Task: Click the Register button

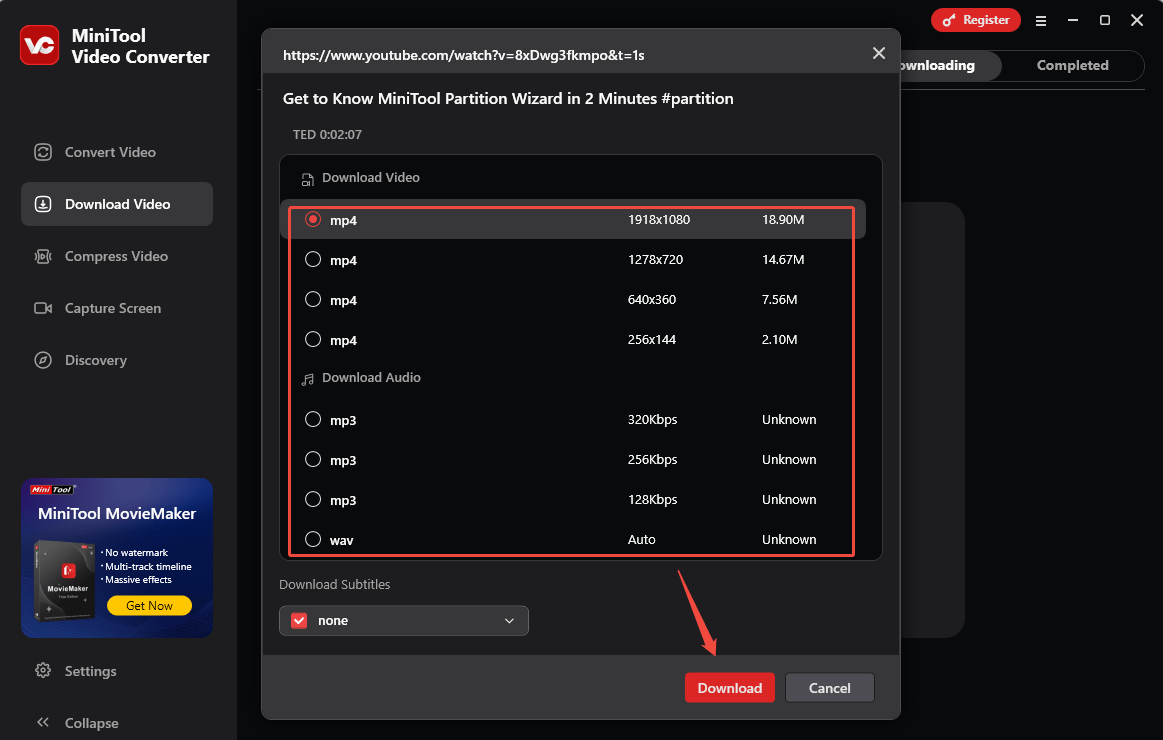Action: (x=975, y=20)
